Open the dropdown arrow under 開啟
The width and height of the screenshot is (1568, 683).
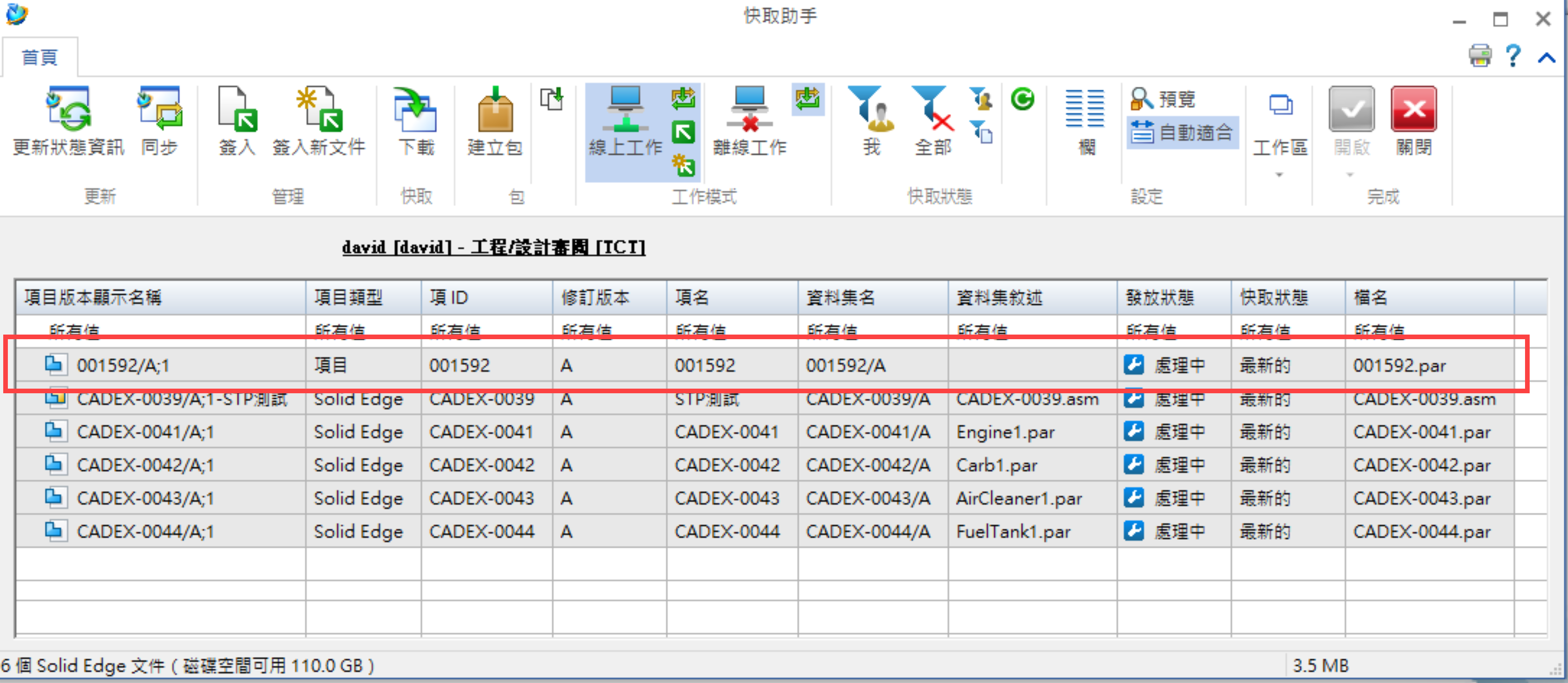(1350, 175)
